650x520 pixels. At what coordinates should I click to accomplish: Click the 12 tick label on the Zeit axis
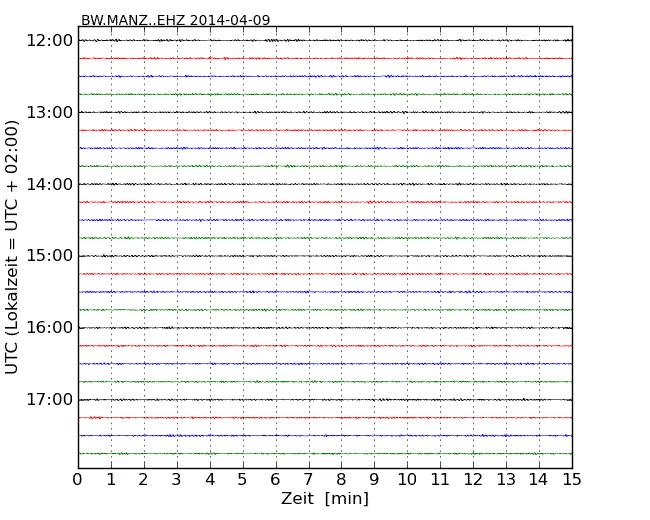click(473, 479)
